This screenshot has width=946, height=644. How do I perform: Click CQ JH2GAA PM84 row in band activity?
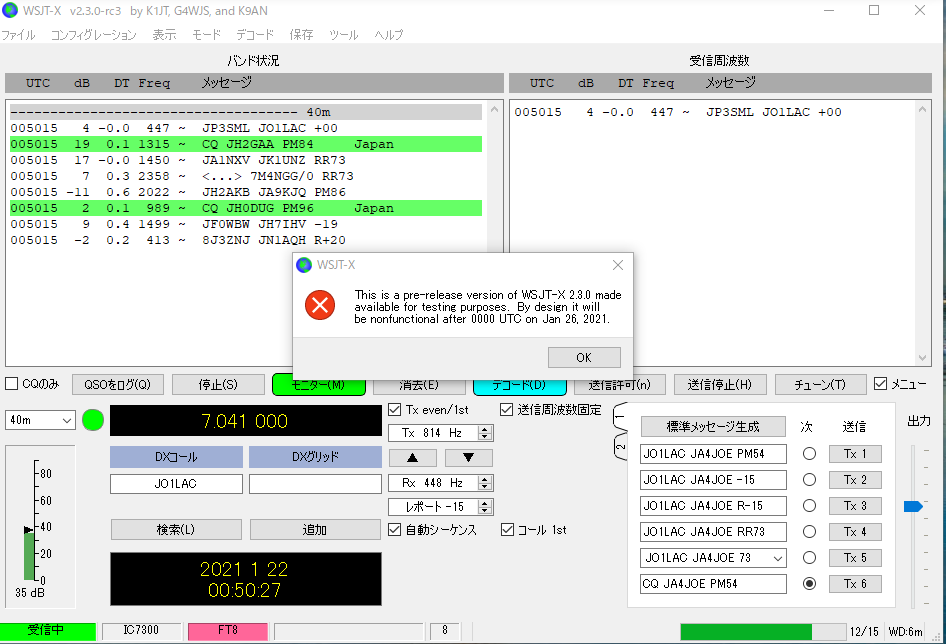[246, 144]
